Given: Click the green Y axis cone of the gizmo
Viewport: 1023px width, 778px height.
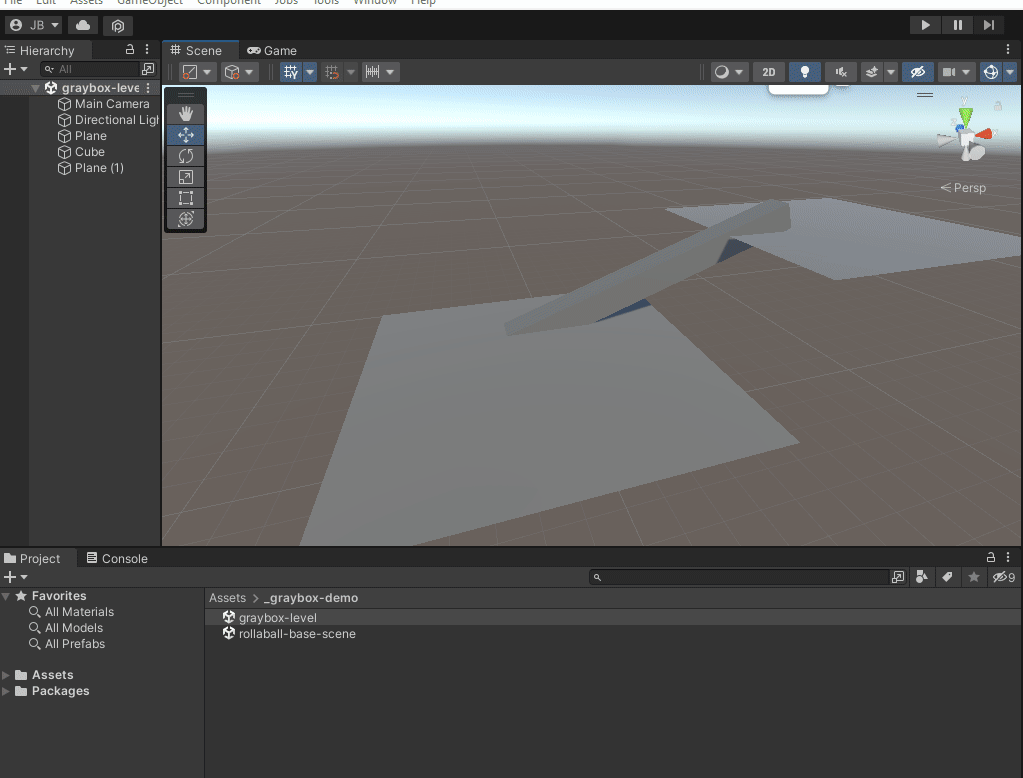Looking at the screenshot, I should 966,117.
